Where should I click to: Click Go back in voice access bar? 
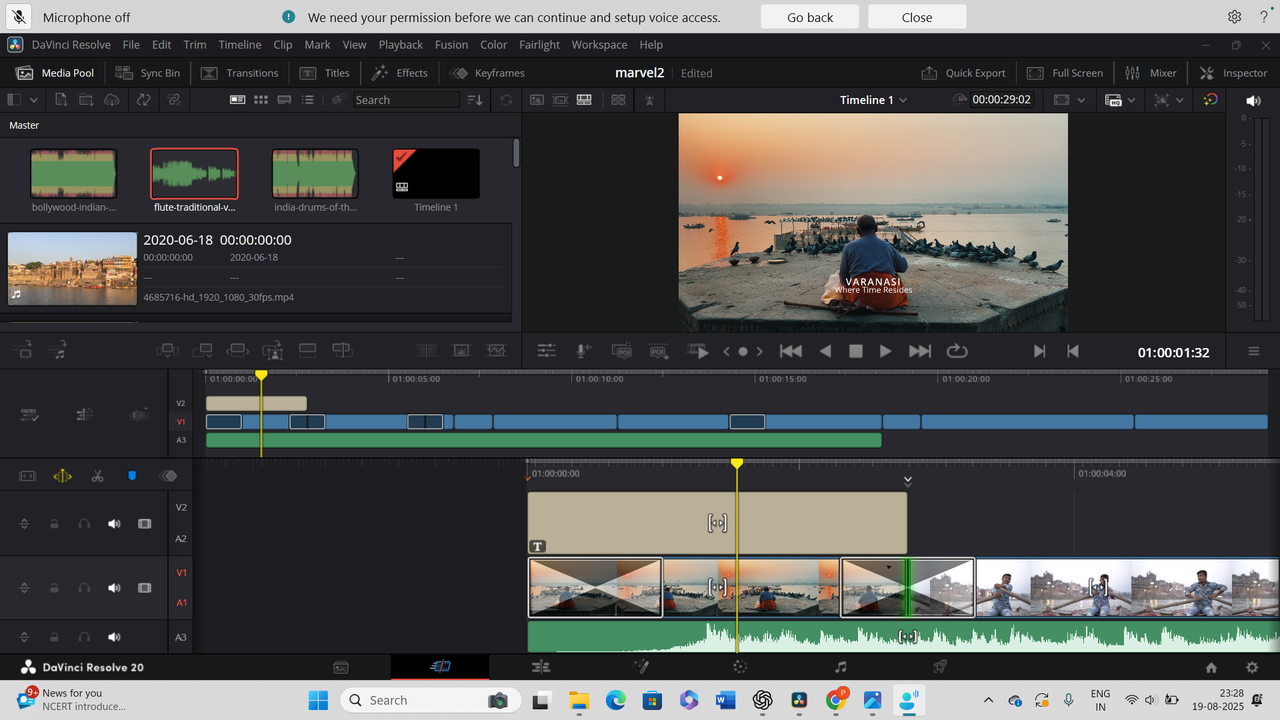[x=810, y=17]
